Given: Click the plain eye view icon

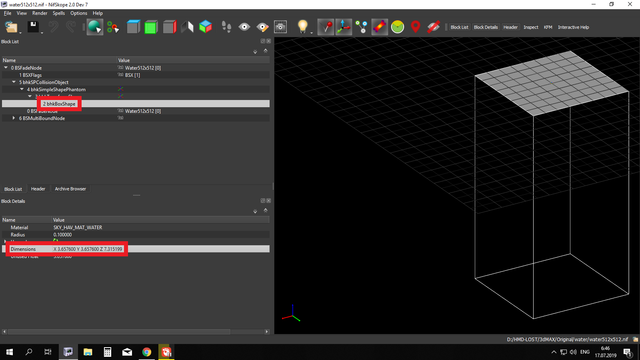Looking at the screenshot, I should point(244,27).
